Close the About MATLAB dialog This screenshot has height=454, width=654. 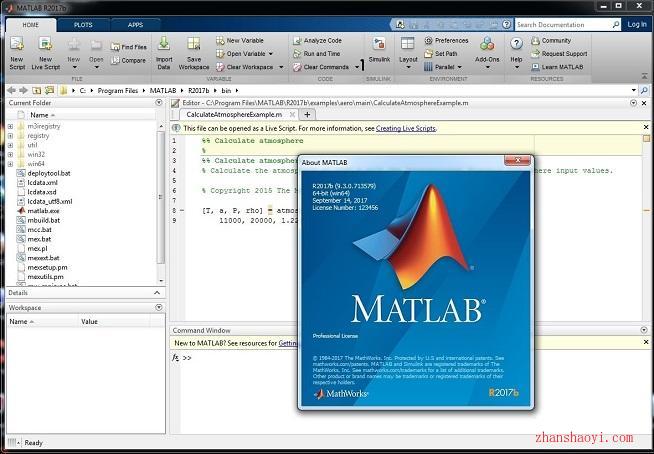[x=518, y=160]
